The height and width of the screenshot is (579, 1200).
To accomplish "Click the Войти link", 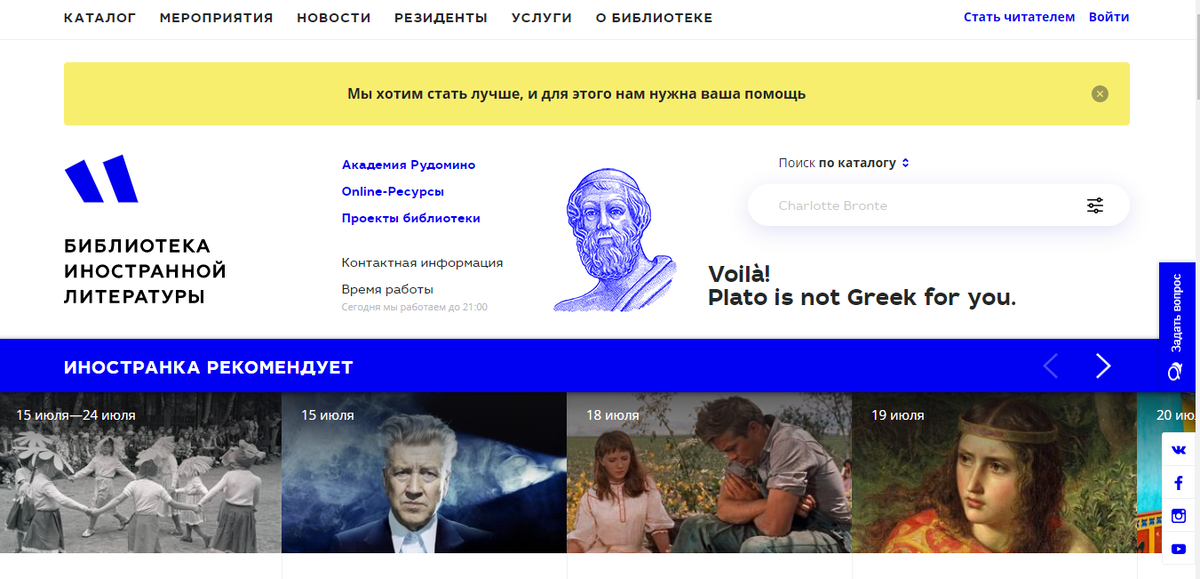I will 1109,17.
